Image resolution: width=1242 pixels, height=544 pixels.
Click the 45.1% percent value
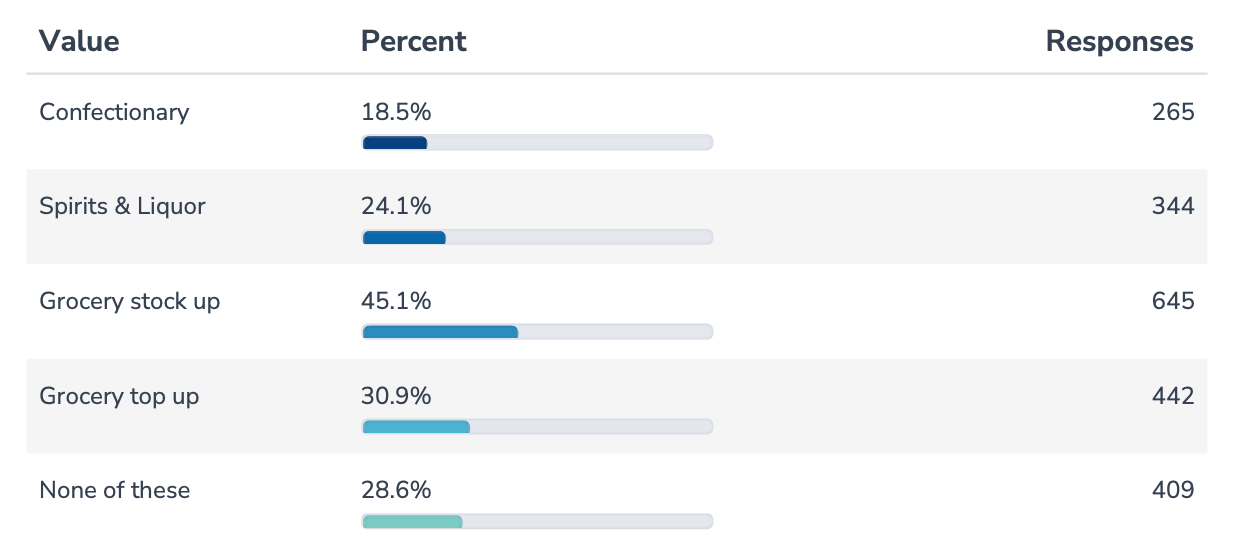[x=396, y=301]
